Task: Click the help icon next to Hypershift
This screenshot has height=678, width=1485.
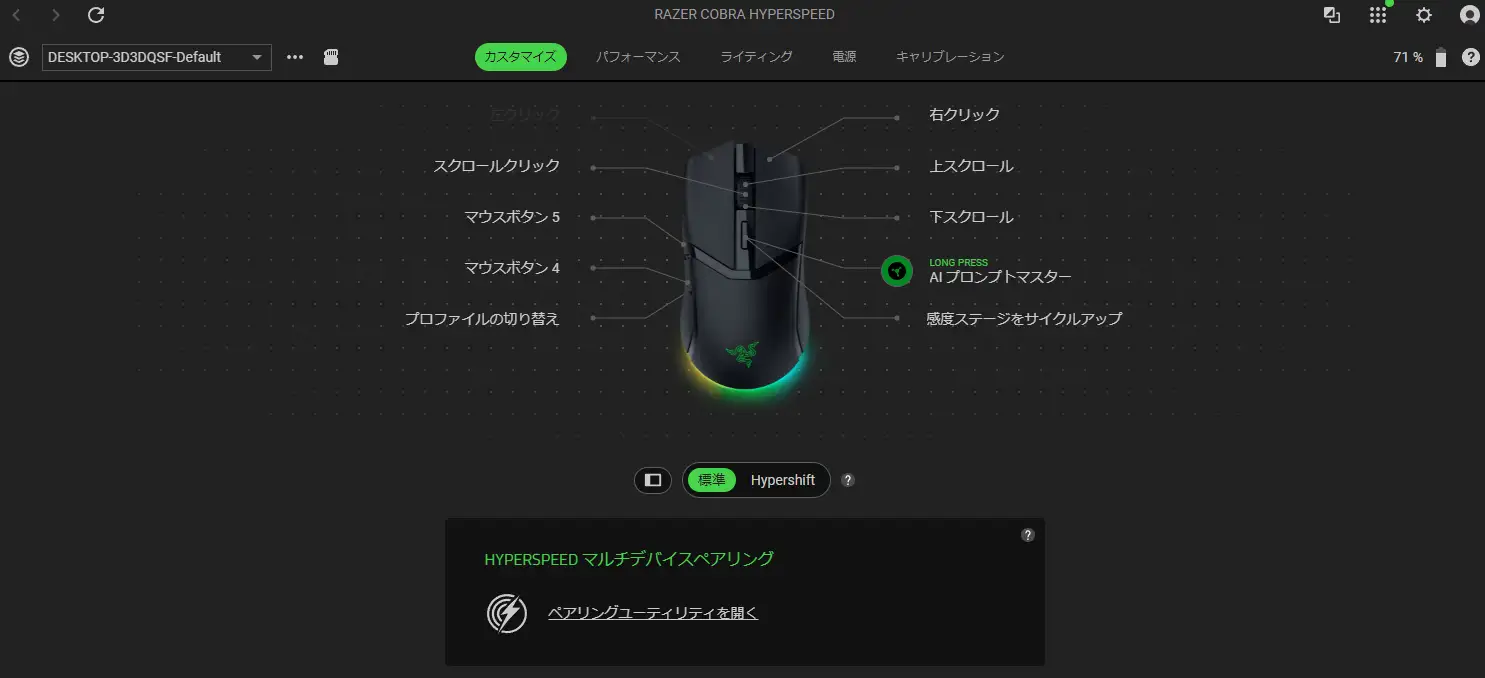Action: click(848, 480)
